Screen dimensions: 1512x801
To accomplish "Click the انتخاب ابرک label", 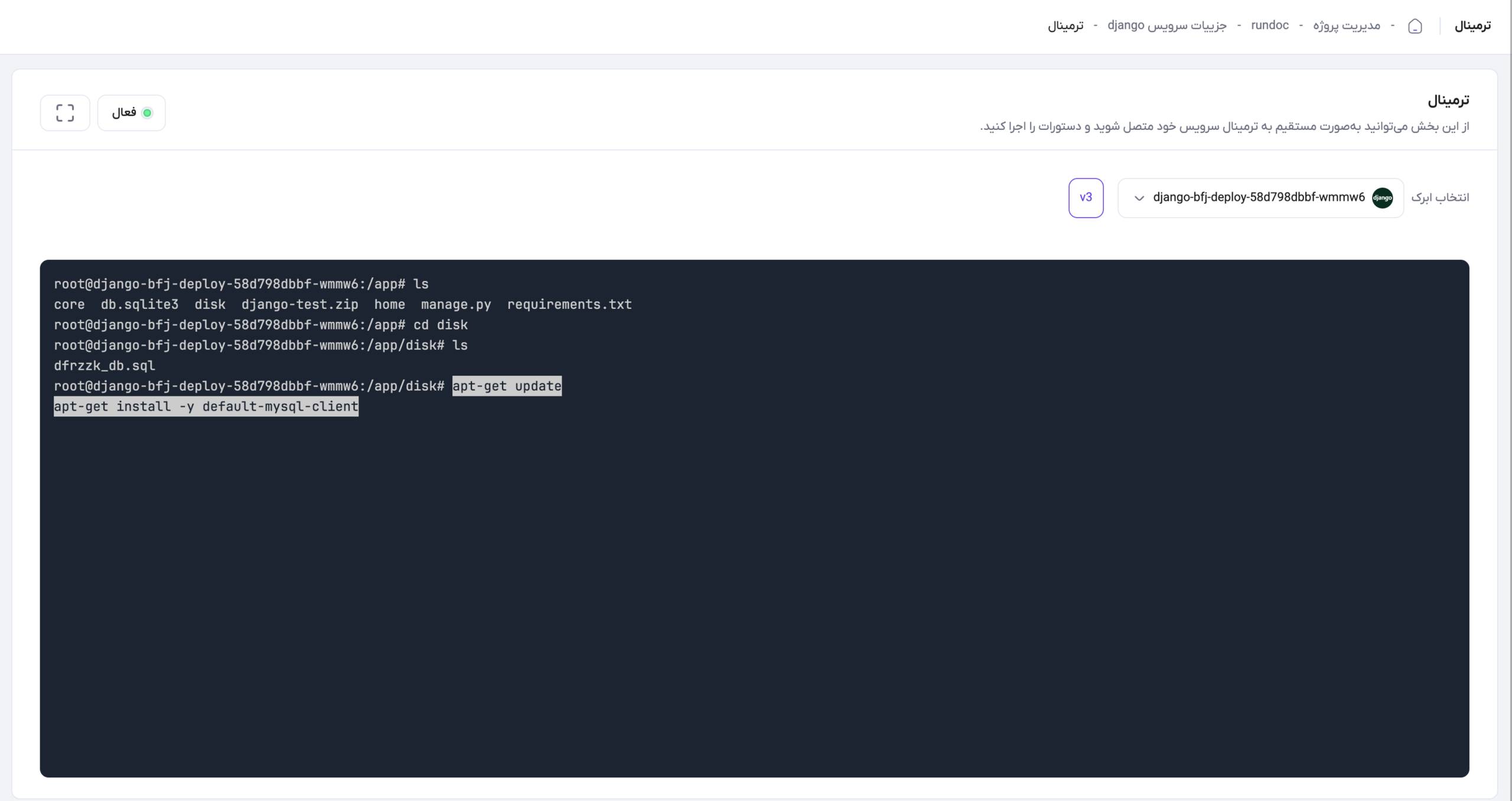I will coord(1440,197).
